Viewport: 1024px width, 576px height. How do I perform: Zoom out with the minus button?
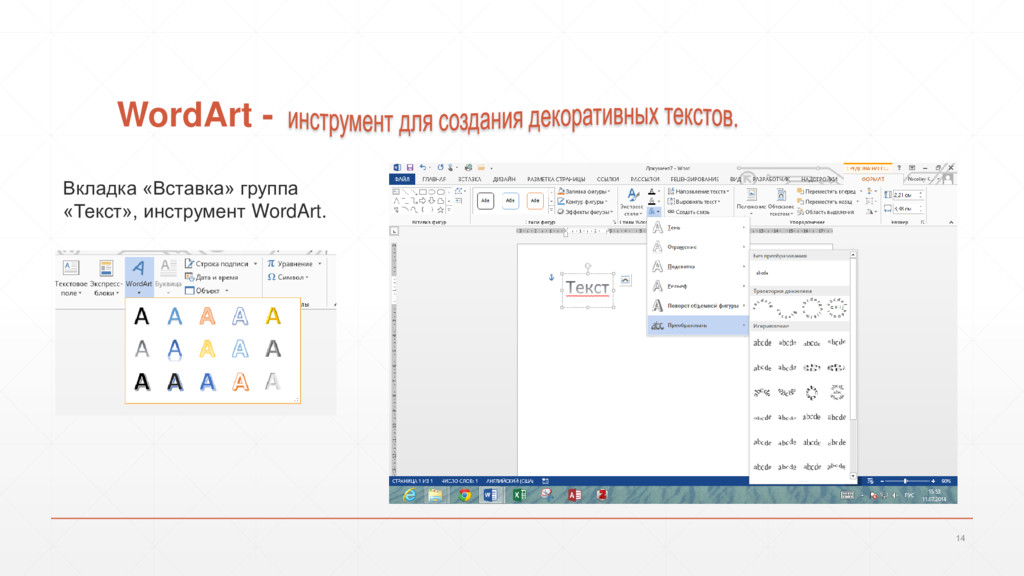882,481
